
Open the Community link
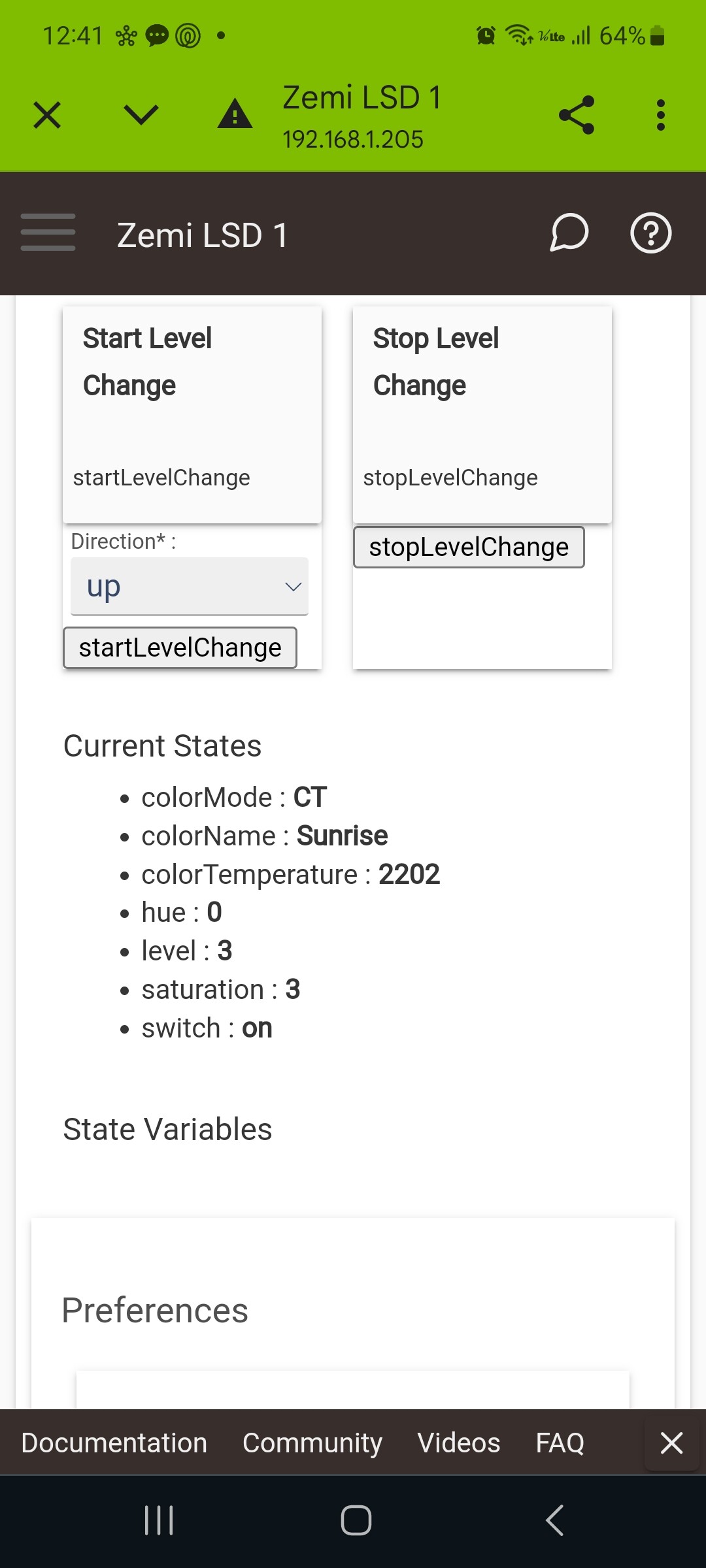(312, 1443)
